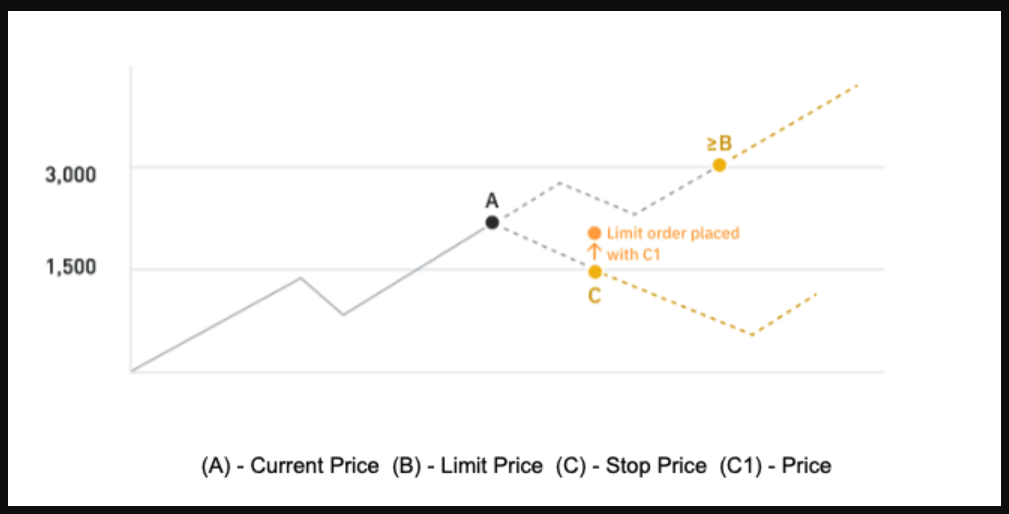
Task: Click the chart origin at bottom-left of axes
Action: [131, 371]
